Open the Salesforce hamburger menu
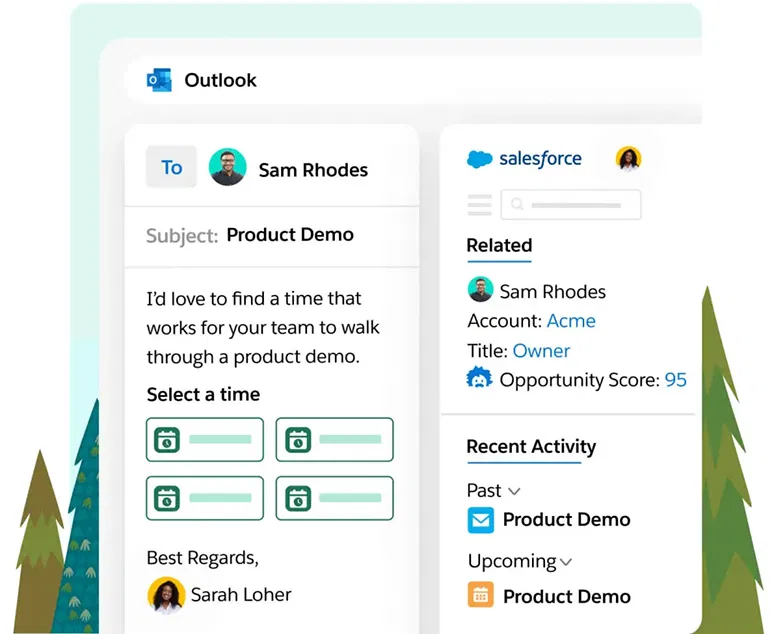The height and width of the screenshot is (634, 774). coord(479,205)
